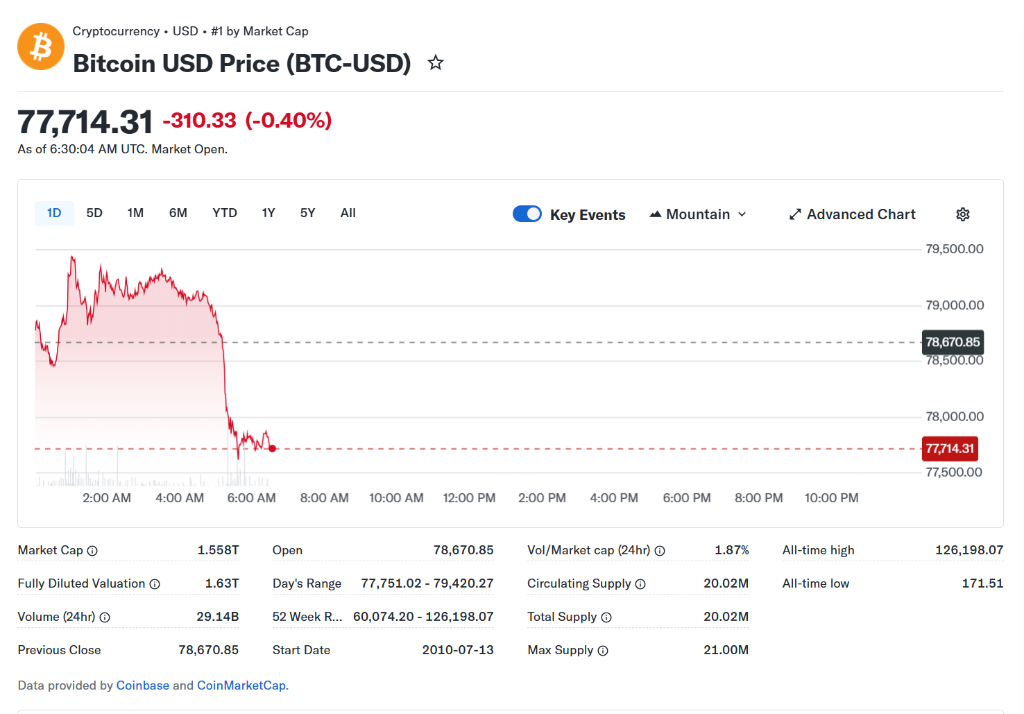Click info icon beside Vol/Market cap (24hr)
The height and width of the screenshot is (714, 1024).
click(x=660, y=551)
